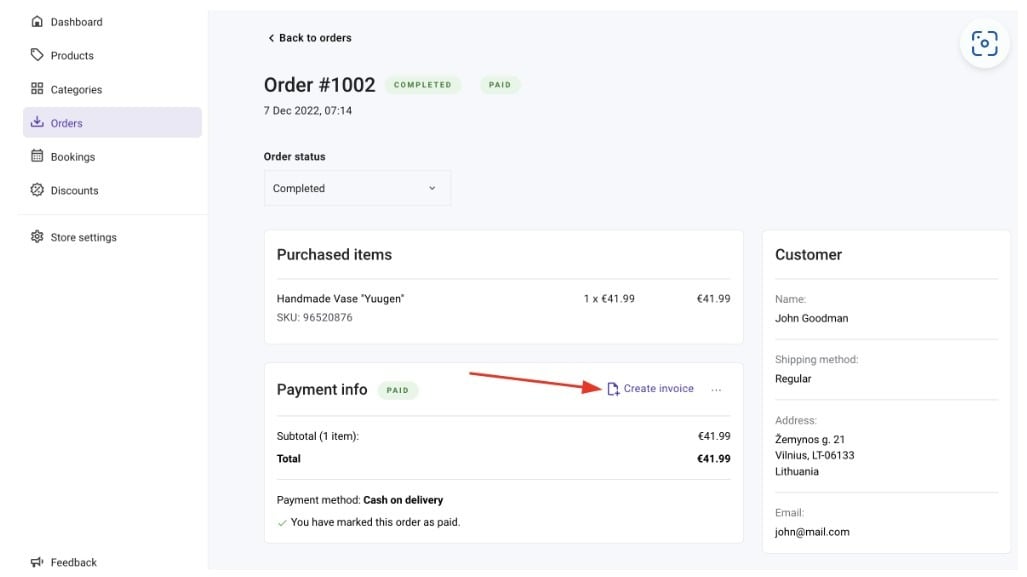Open payment info three-dots menu

pos(716,390)
